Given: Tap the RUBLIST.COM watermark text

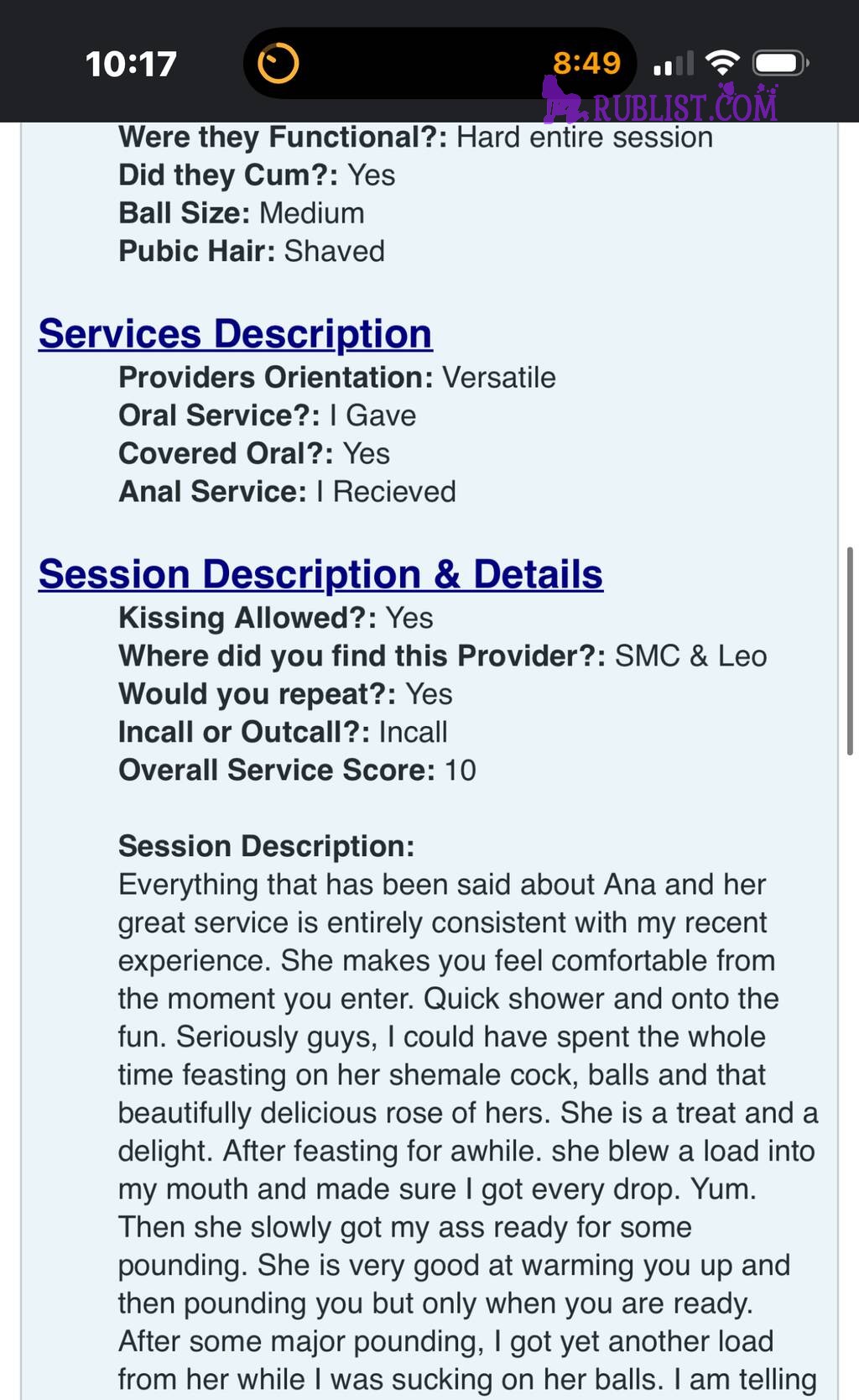Looking at the screenshot, I should (x=685, y=107).
